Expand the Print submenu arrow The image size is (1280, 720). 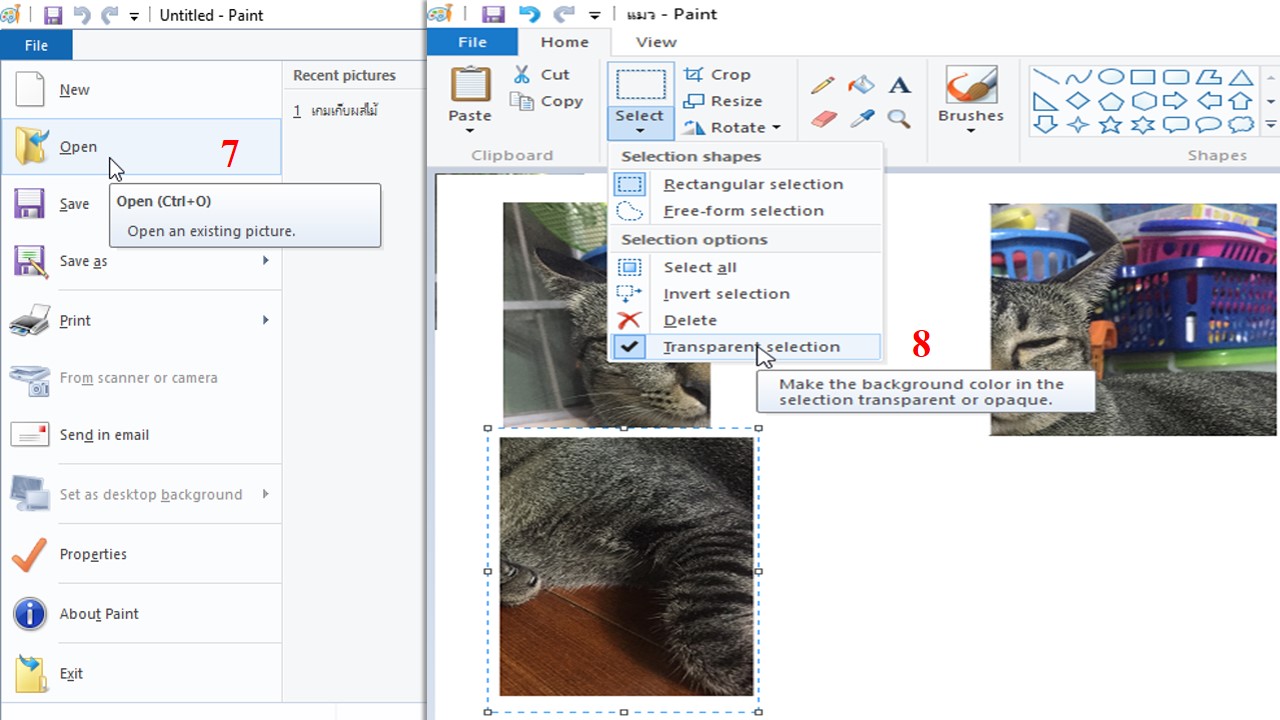[266, 320]
